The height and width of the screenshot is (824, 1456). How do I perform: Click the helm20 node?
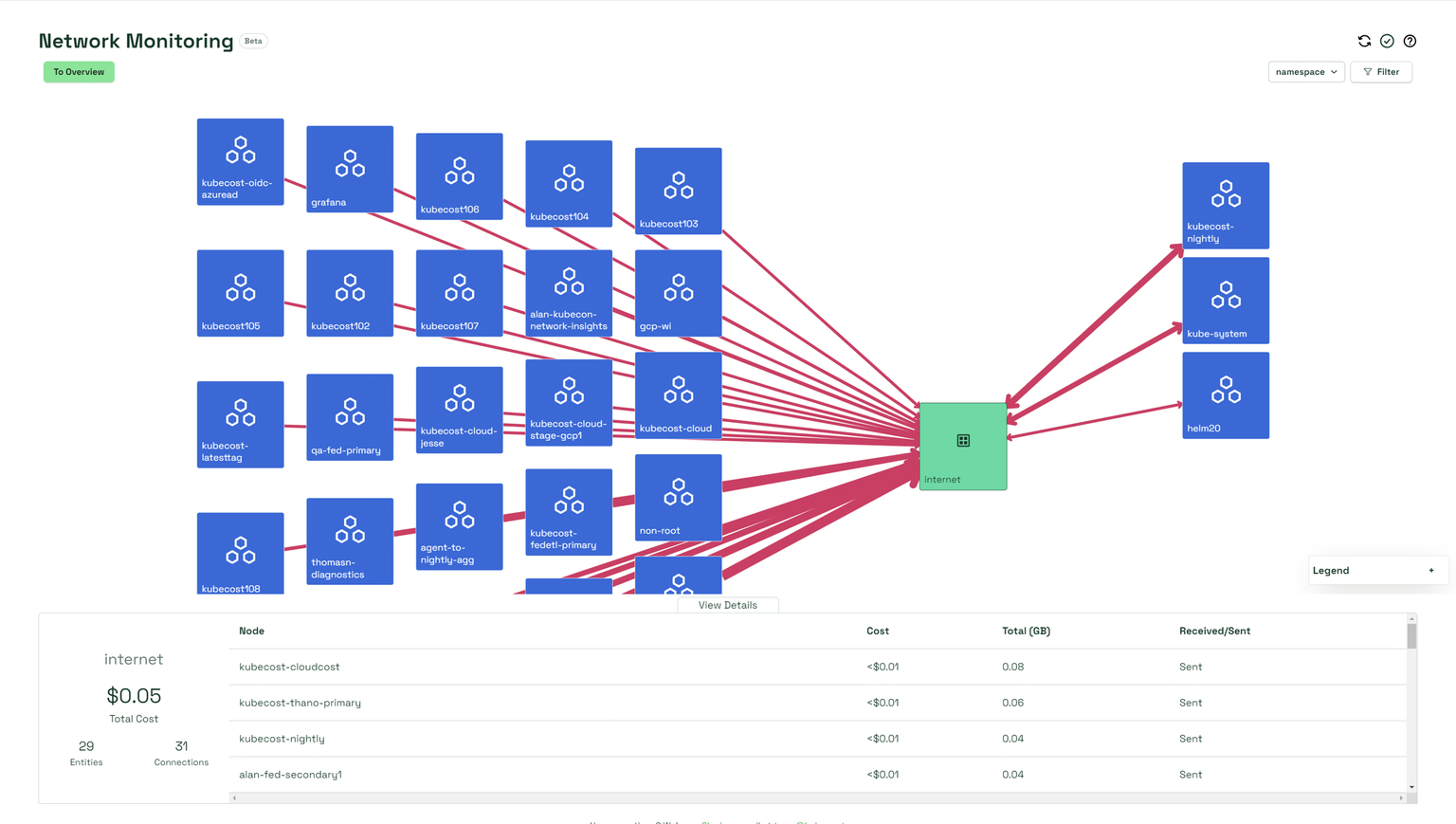1225,394
